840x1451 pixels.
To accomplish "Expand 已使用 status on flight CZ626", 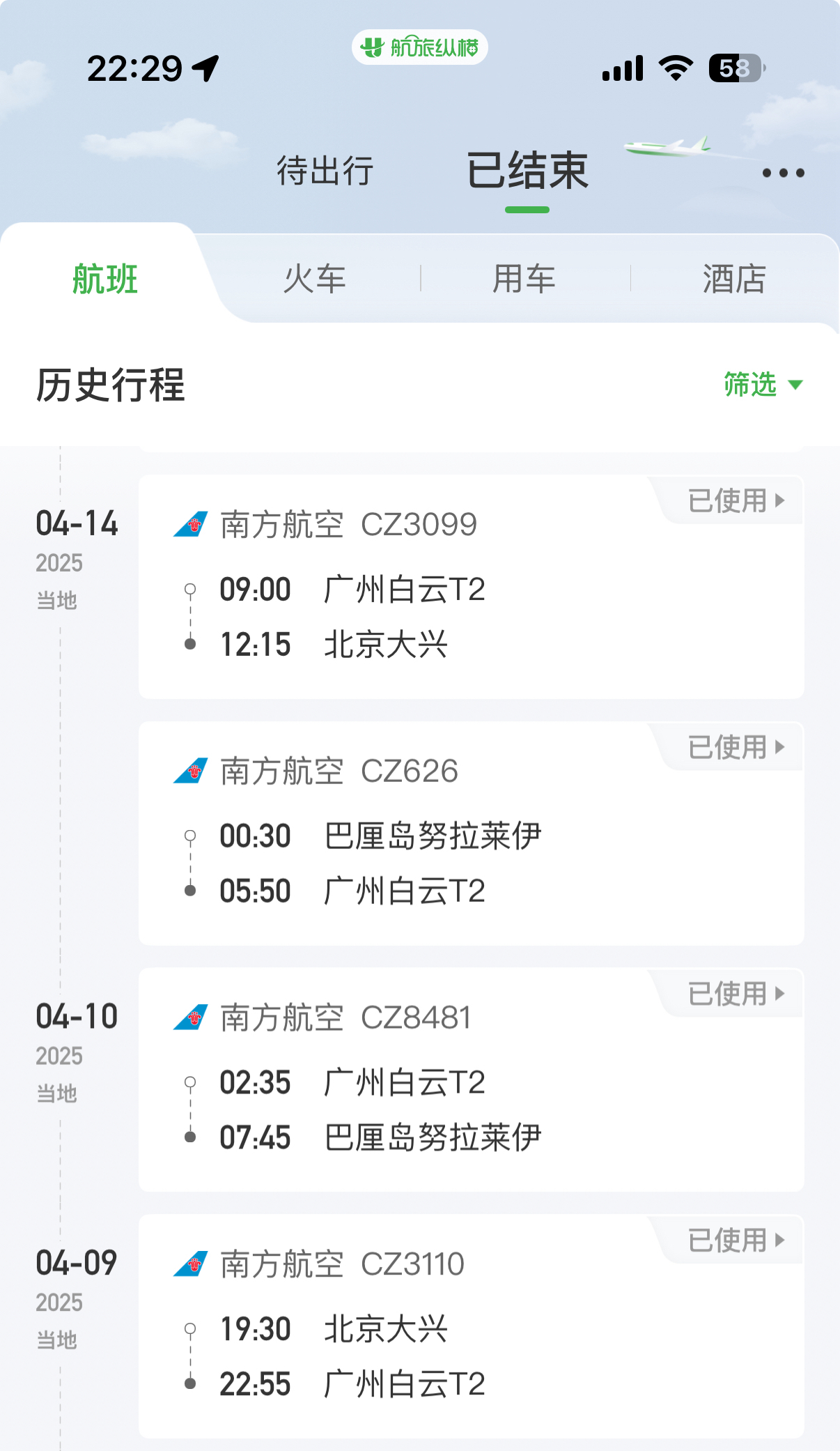I will [736, 747].
